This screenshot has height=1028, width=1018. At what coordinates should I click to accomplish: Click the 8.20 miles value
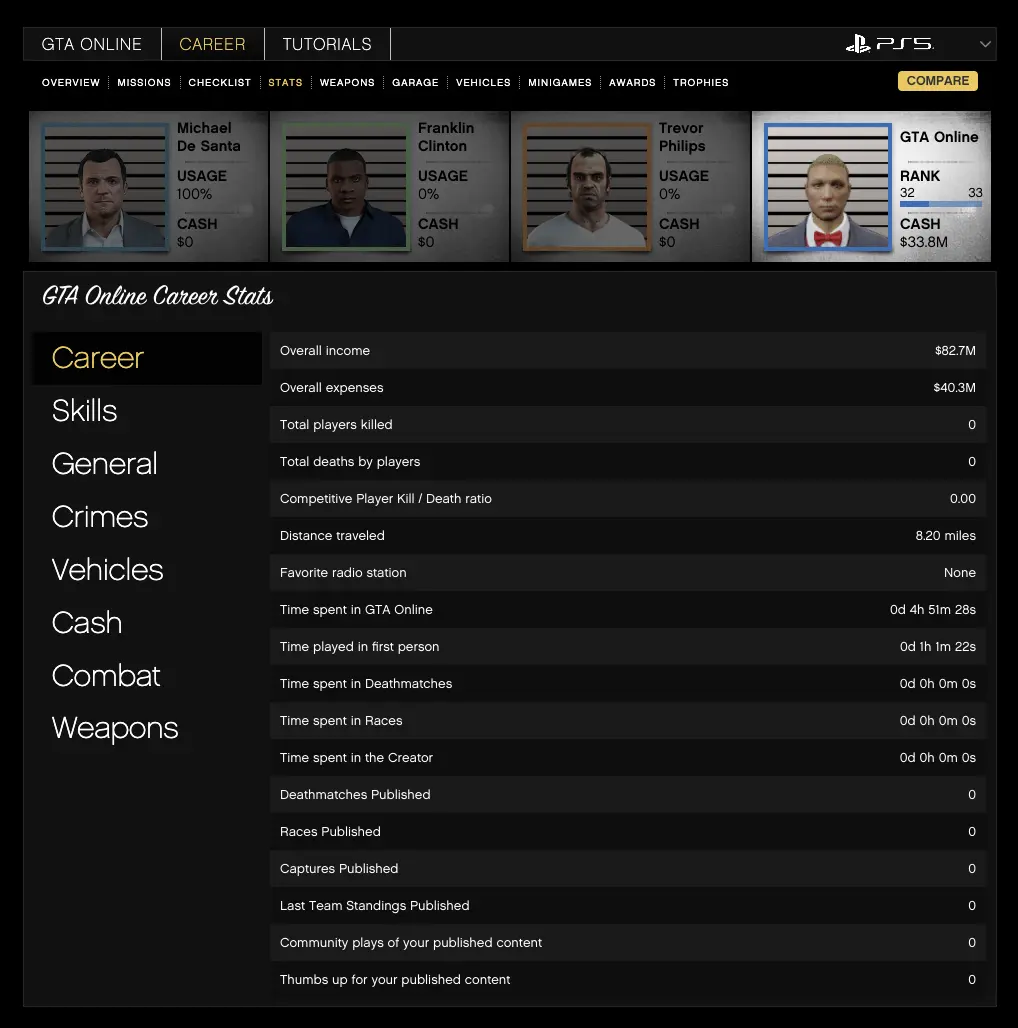(945, 536)
